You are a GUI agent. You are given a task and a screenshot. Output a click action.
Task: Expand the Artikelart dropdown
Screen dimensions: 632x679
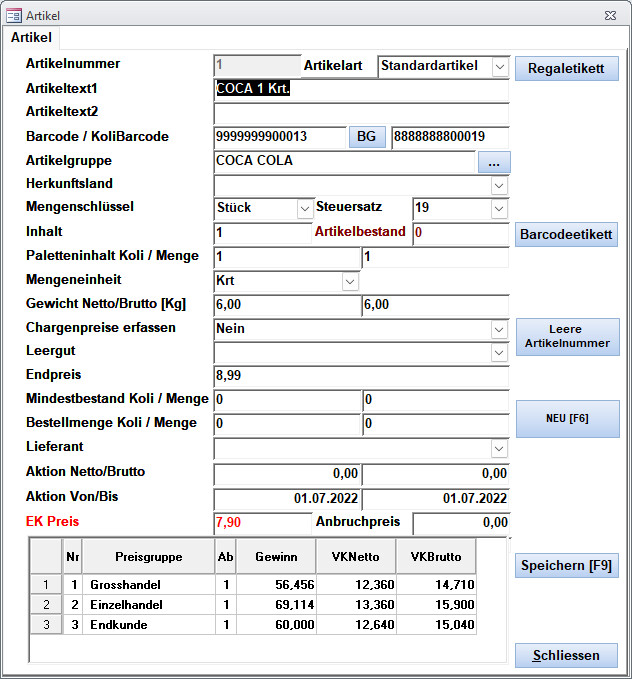(x=500, y=67)
